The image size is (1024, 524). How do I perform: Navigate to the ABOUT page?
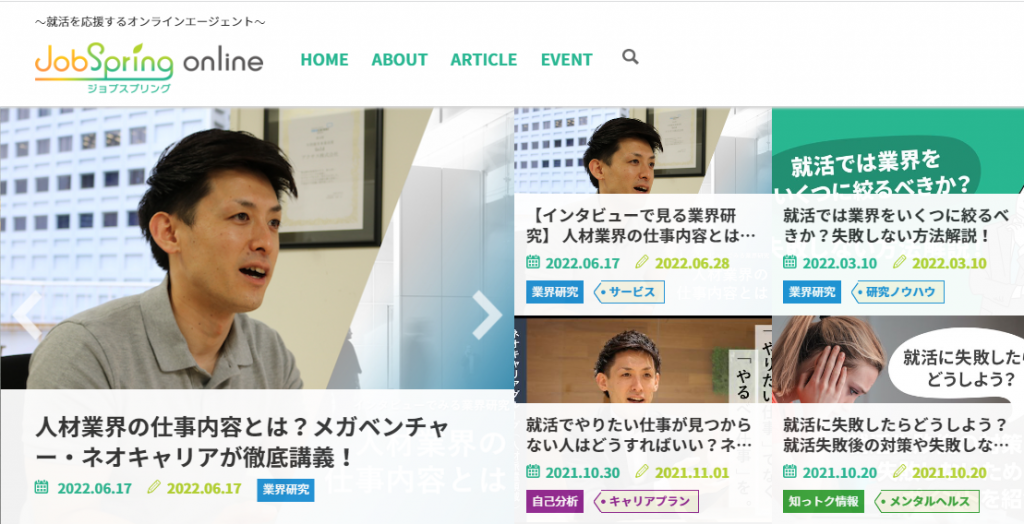[x=400, y=59]
